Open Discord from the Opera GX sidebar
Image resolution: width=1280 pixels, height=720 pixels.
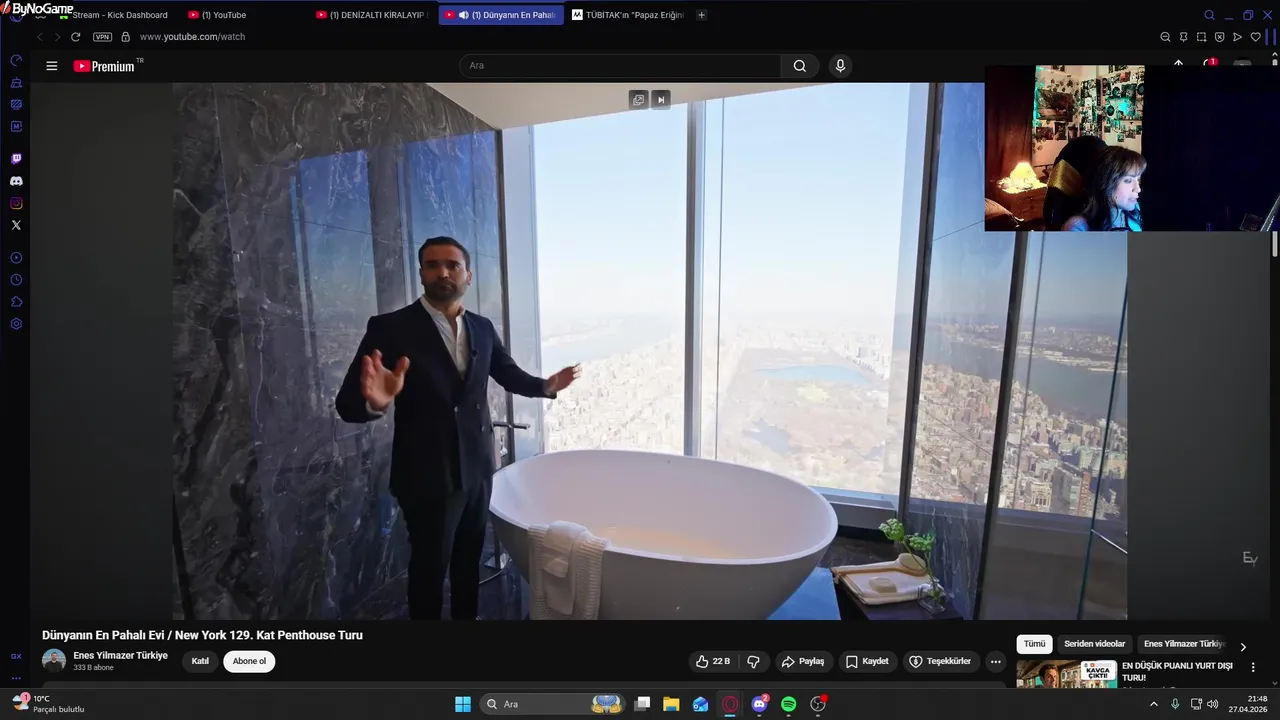[16, 181]
